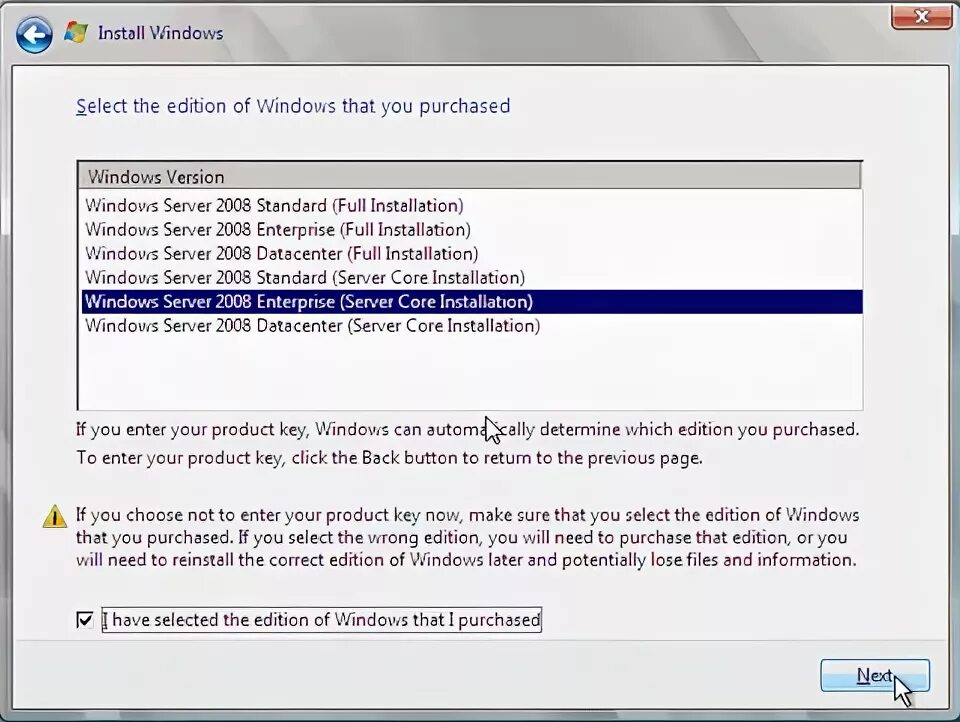
Task: Select Windows Server 2008 Enterprise (Server Core Installation)
Action: pyautogui.click(x=471, y=301)
